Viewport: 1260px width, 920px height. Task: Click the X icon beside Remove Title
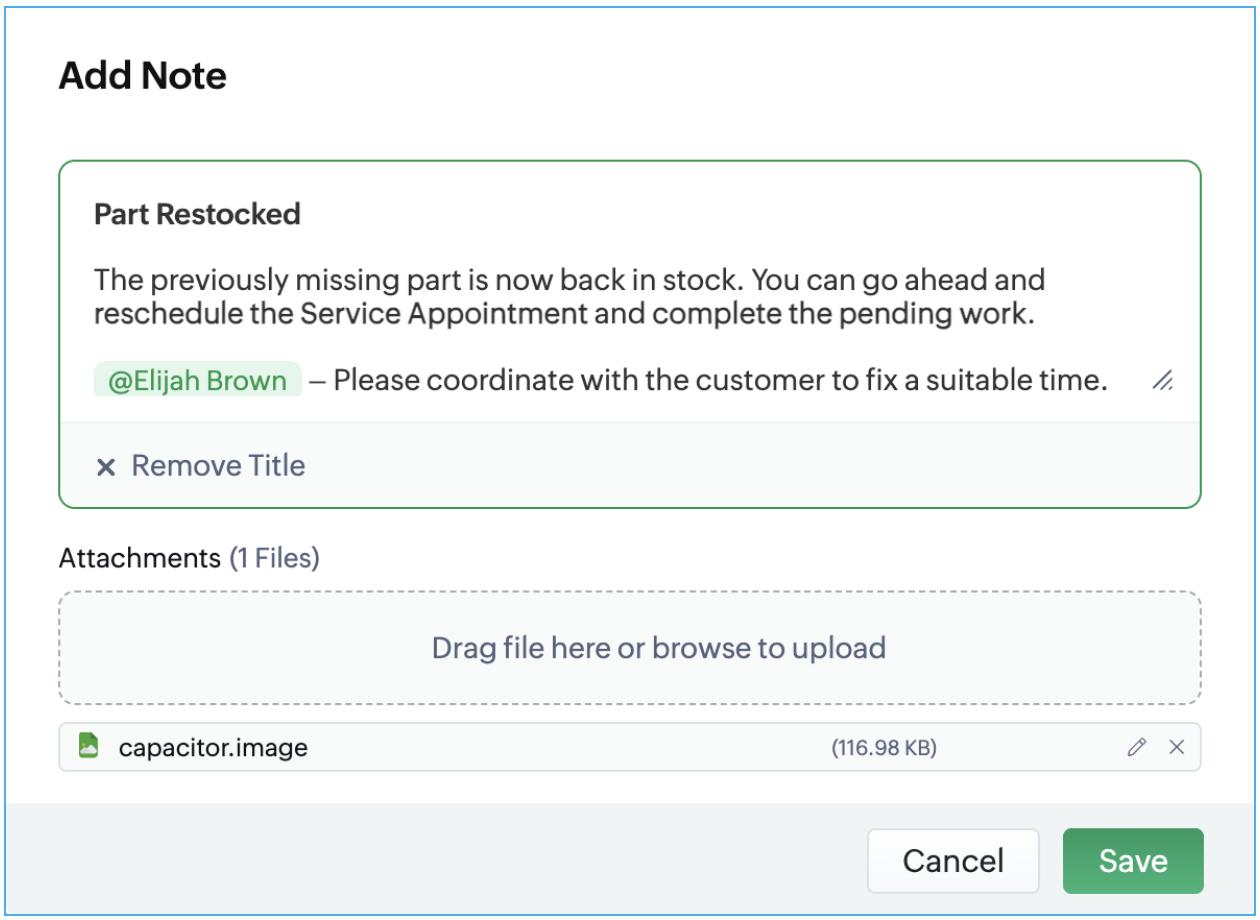[x=106, y=467]
